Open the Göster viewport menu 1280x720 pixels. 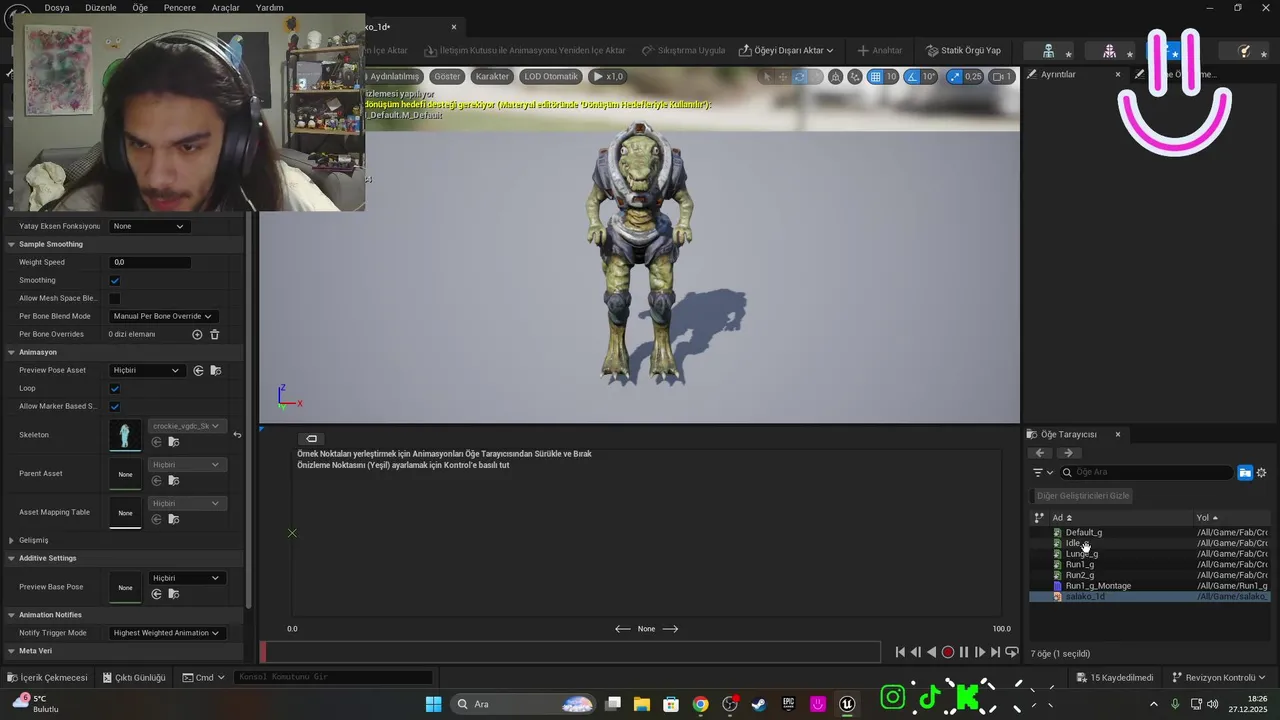point(447,76)
